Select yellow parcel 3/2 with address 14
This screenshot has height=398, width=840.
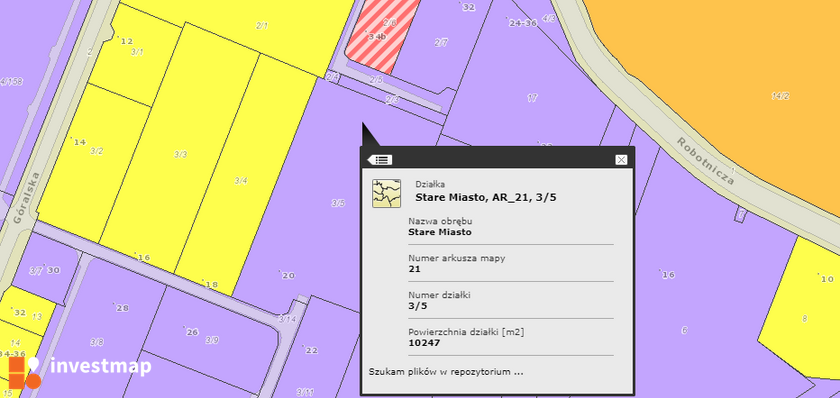94,161
